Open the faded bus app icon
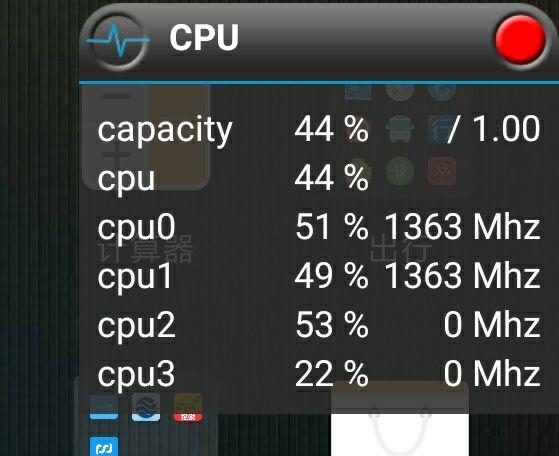Image resolution: width=559 pixels, height=456 pixels. [400, 129]
